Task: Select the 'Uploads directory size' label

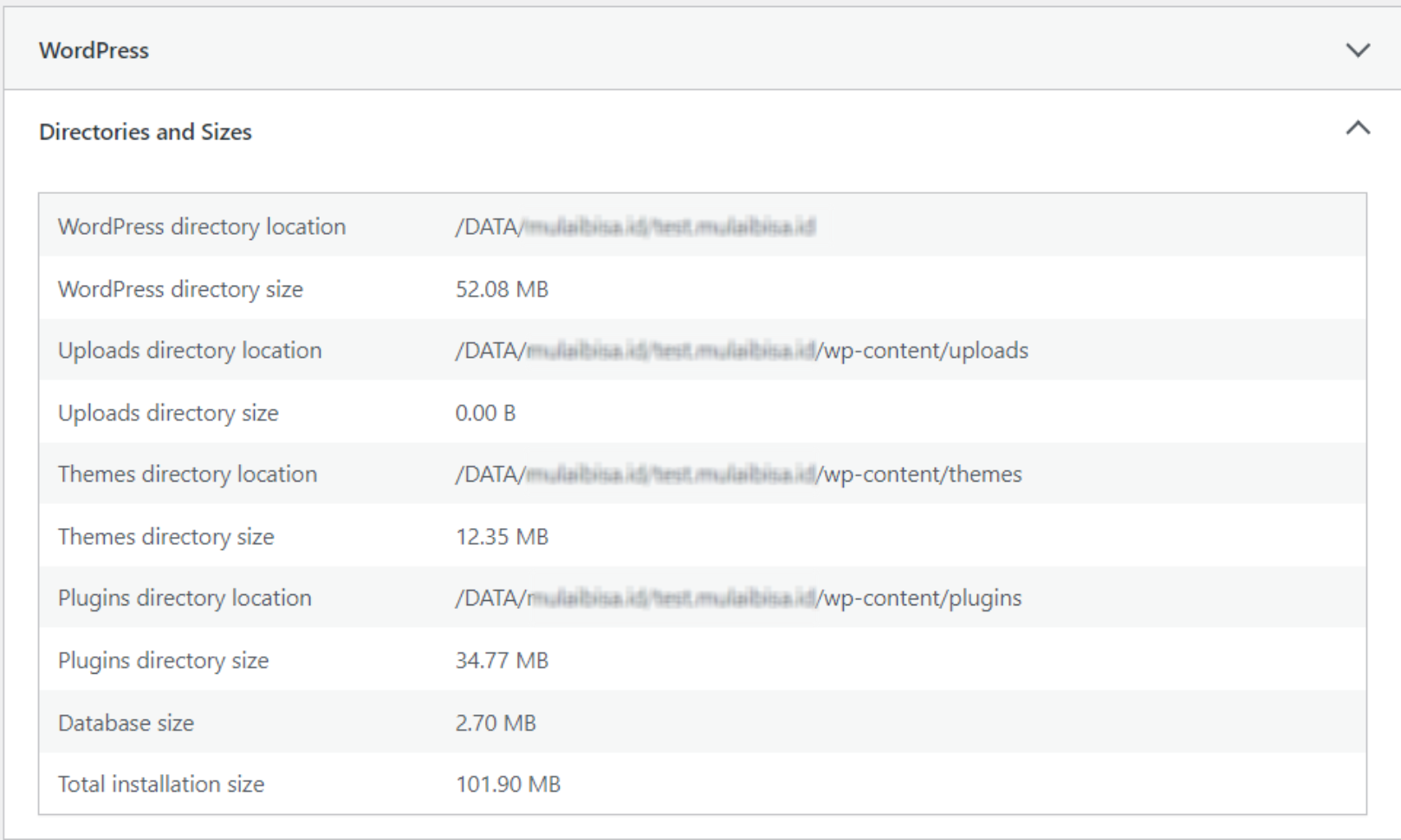Action: point(168,413)
